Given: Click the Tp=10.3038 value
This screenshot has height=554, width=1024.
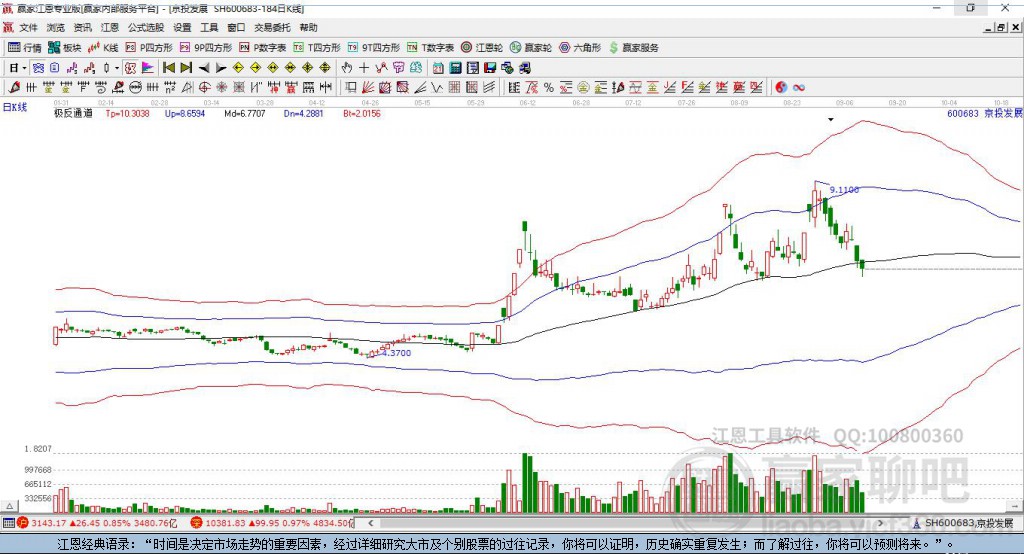Looking at the screenshot, I should [127, 113].
